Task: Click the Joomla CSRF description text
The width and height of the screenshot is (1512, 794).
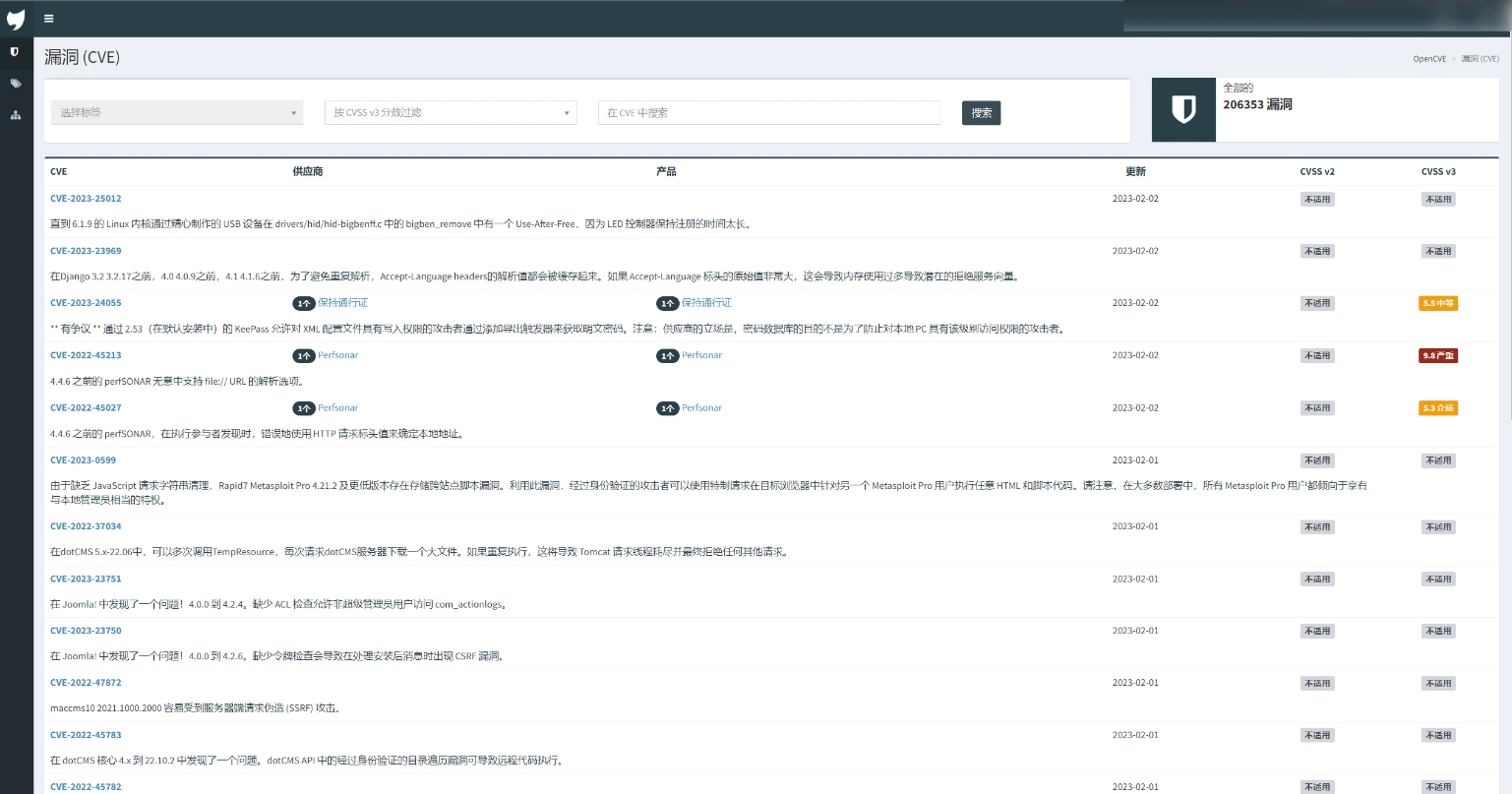Action: (278, 656)
